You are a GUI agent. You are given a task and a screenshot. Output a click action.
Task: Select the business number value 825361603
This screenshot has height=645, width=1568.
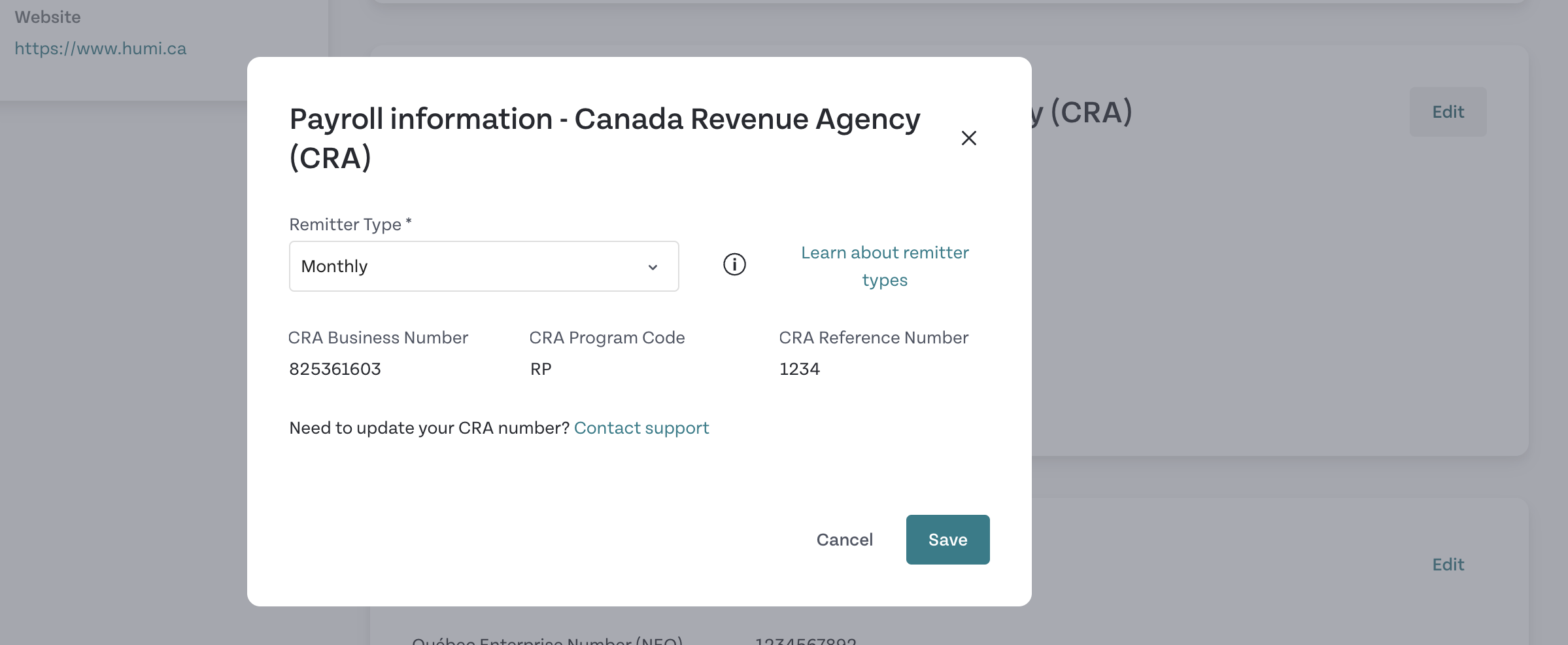coord(335,369)
